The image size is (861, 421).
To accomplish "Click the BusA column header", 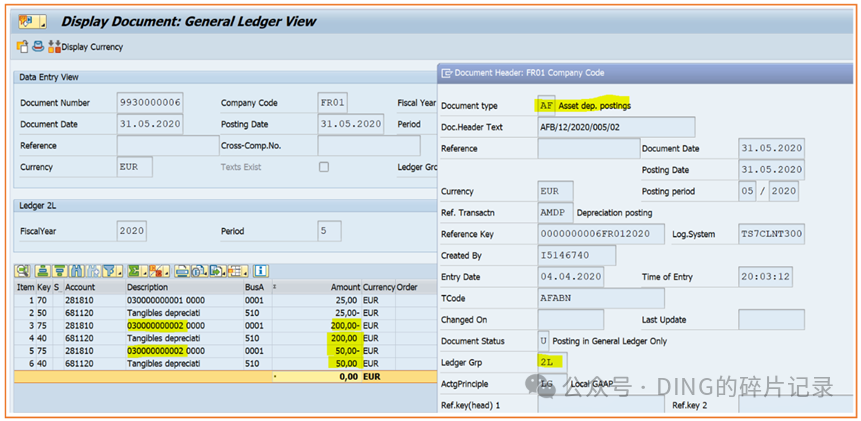I will pos(257,287).
